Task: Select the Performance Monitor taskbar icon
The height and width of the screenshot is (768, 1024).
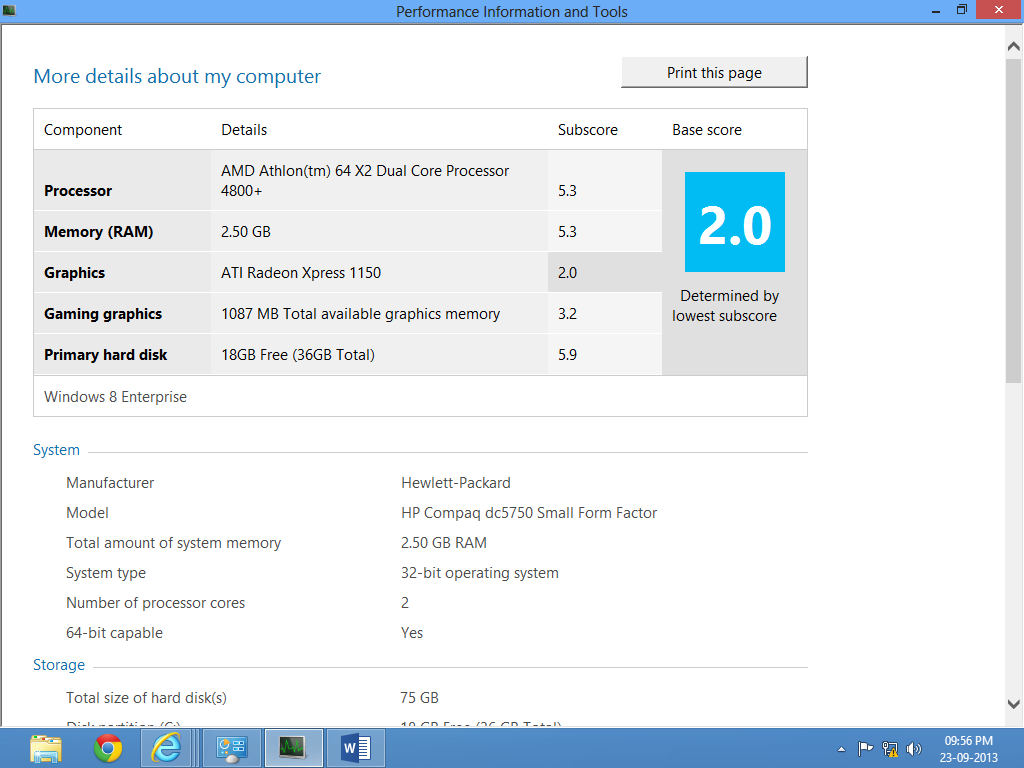Action: pyautogui.click(x=294, y=748)
